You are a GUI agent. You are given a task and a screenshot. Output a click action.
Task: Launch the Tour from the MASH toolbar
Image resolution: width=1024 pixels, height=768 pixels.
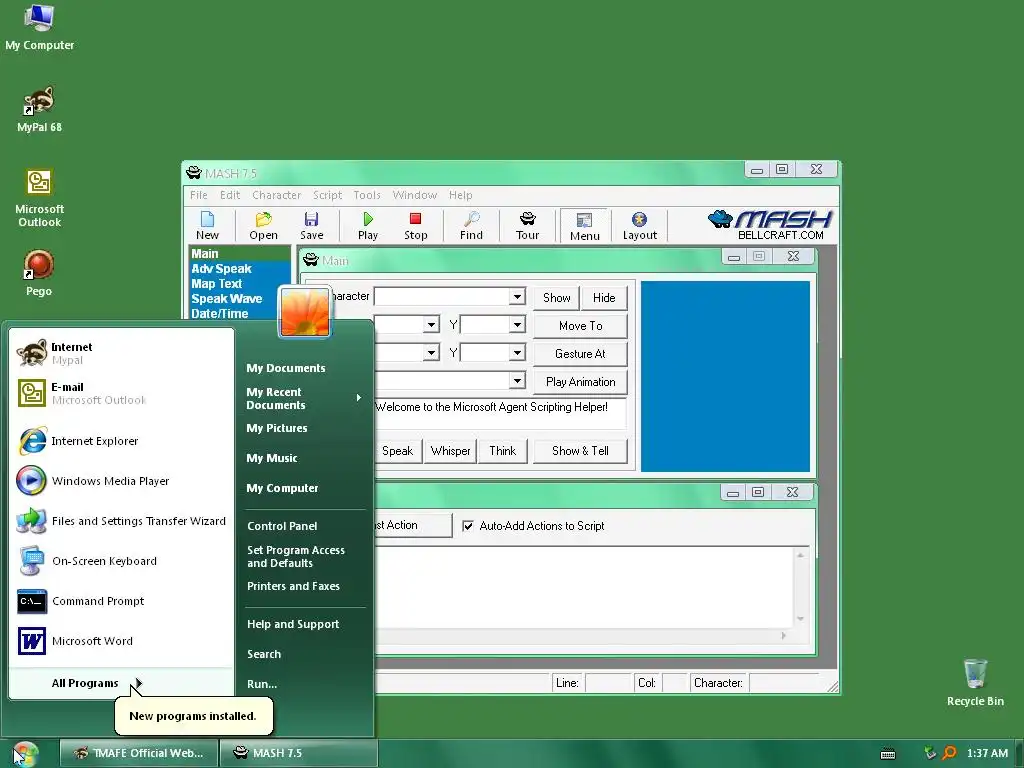(527, 226)
